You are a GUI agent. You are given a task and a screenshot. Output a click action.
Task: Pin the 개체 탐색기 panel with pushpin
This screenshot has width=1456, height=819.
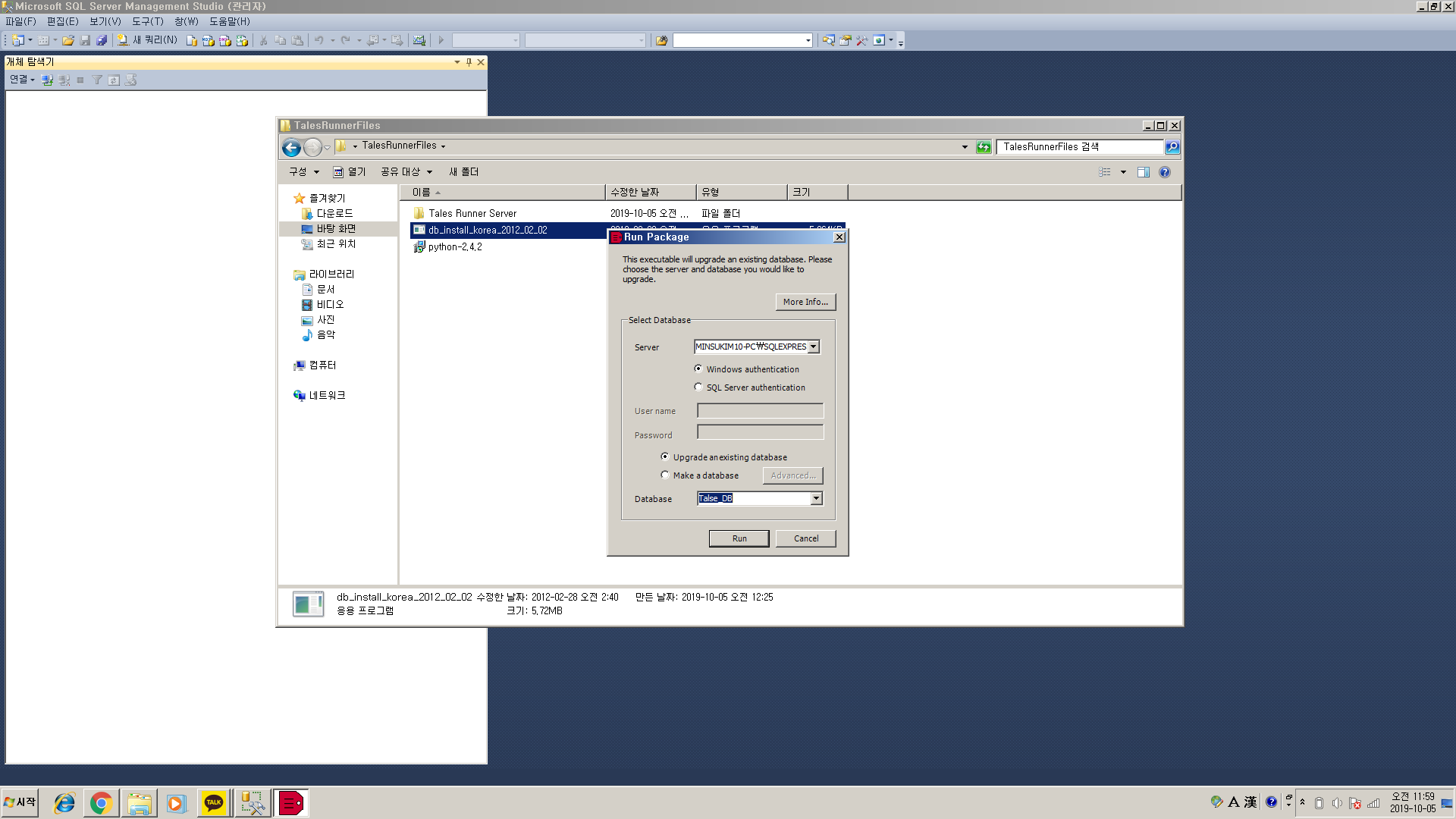469,62
